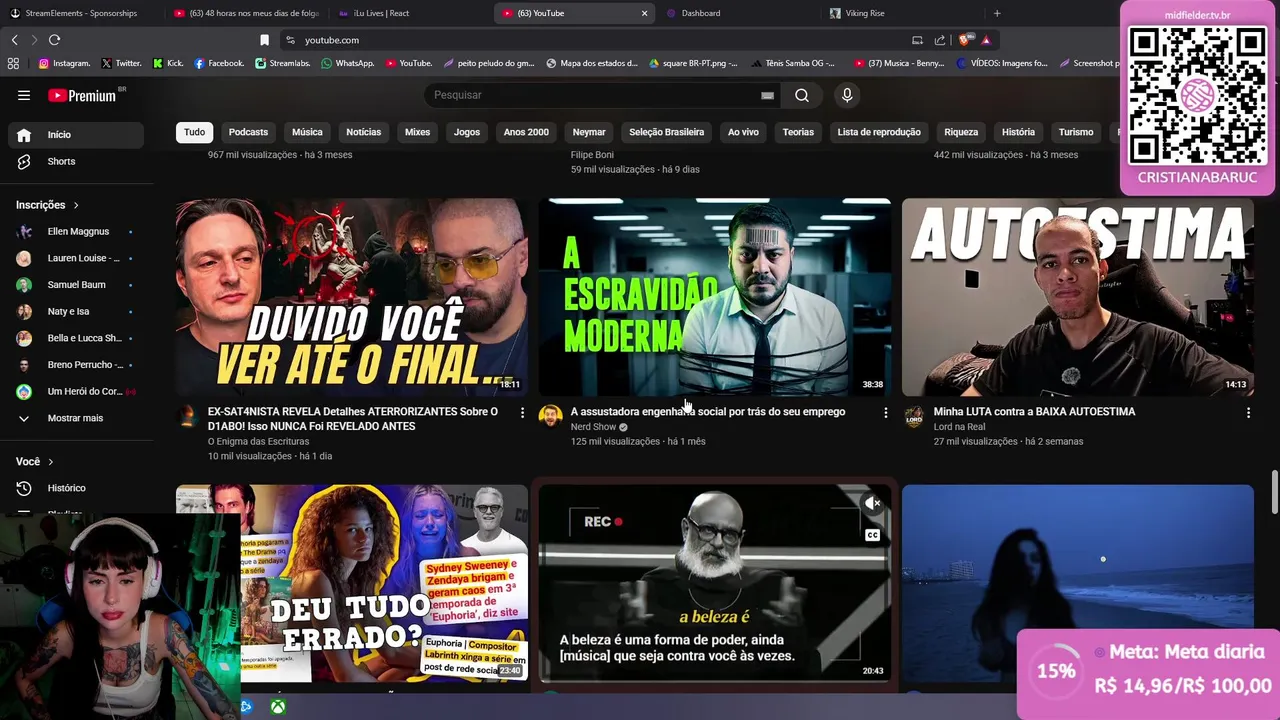Click the Lord na Real channel avatar
This screenshot has height=720, width=1280.
click(914, 416)
